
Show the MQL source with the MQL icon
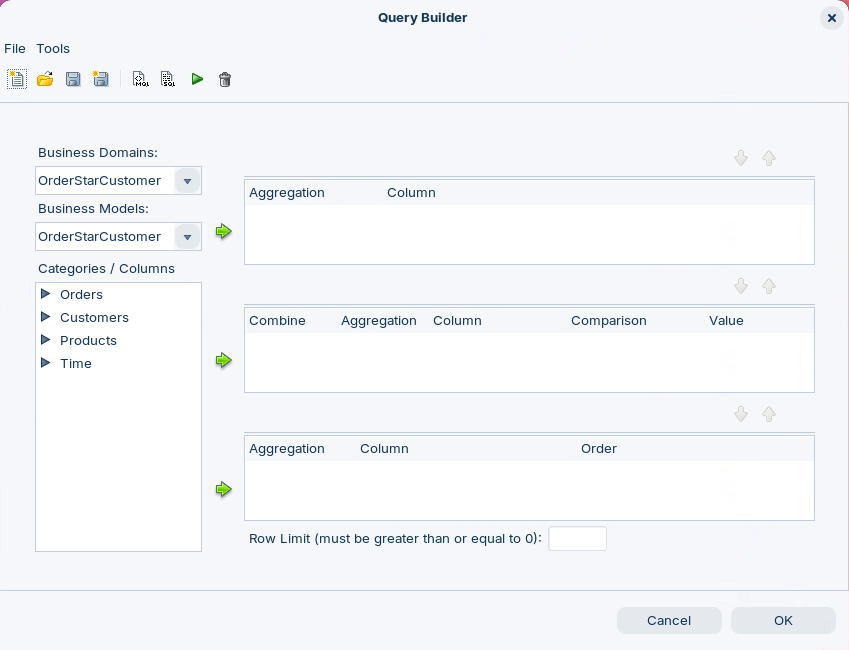pos(141,79)
